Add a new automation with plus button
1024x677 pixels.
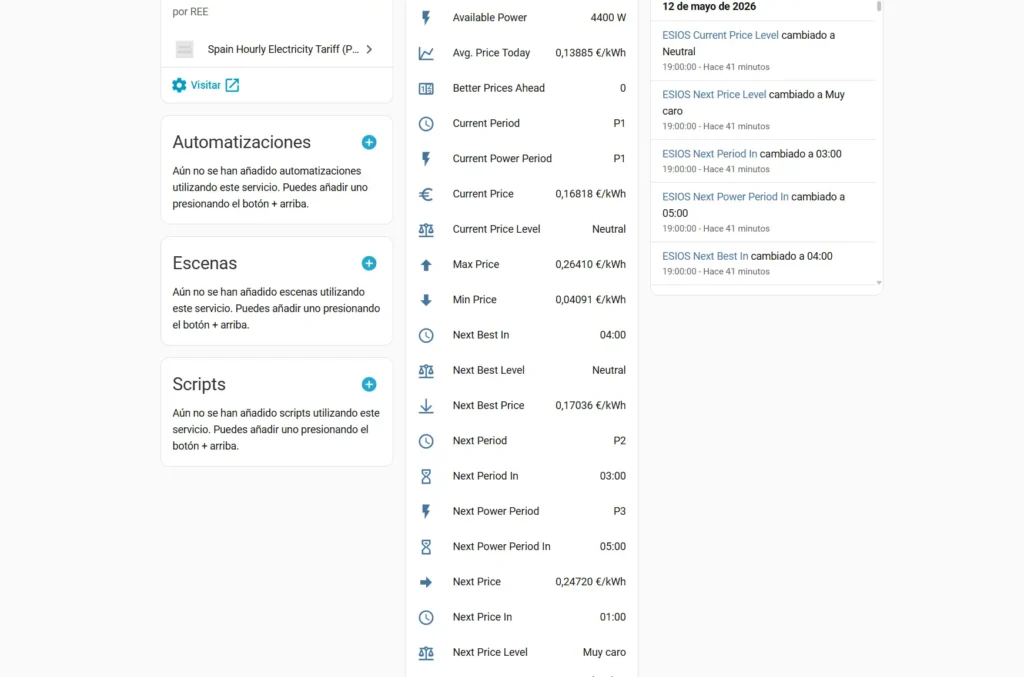point(369,142)
